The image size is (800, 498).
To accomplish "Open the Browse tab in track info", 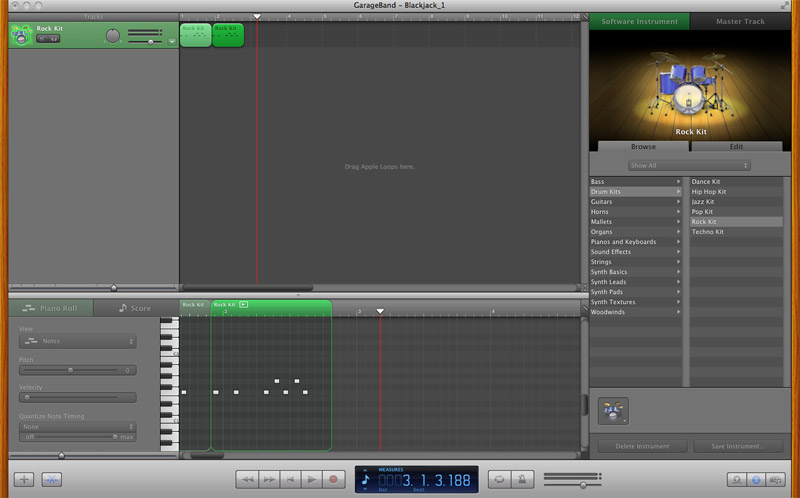I will [643, 146].
